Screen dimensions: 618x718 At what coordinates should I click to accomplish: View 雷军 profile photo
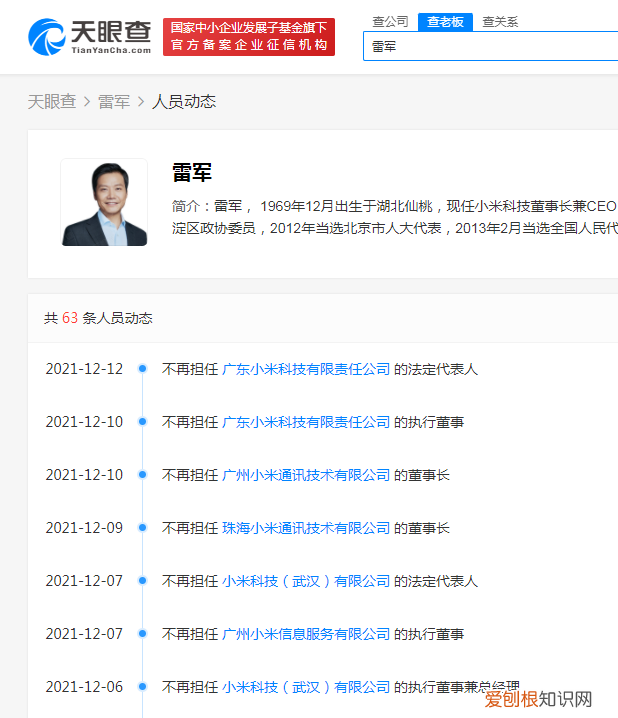click(x=104, y=202)
